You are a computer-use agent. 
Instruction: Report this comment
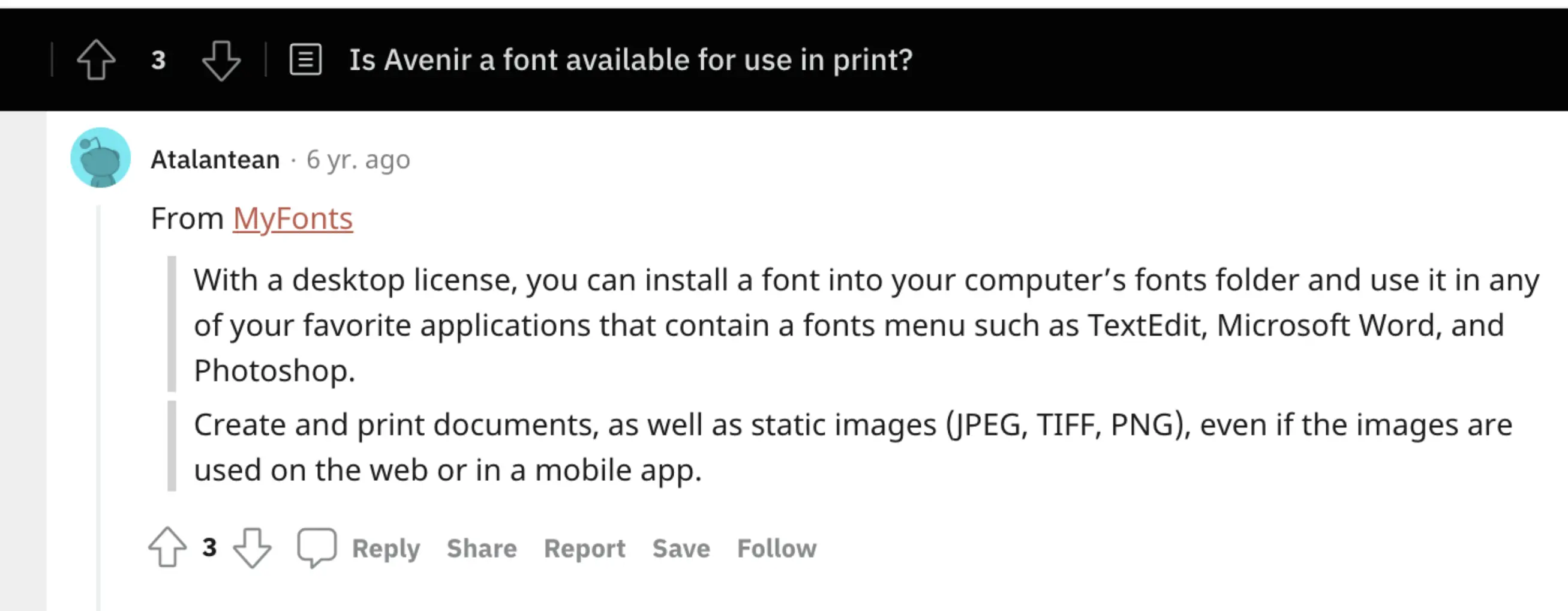(x=584, y=548)
